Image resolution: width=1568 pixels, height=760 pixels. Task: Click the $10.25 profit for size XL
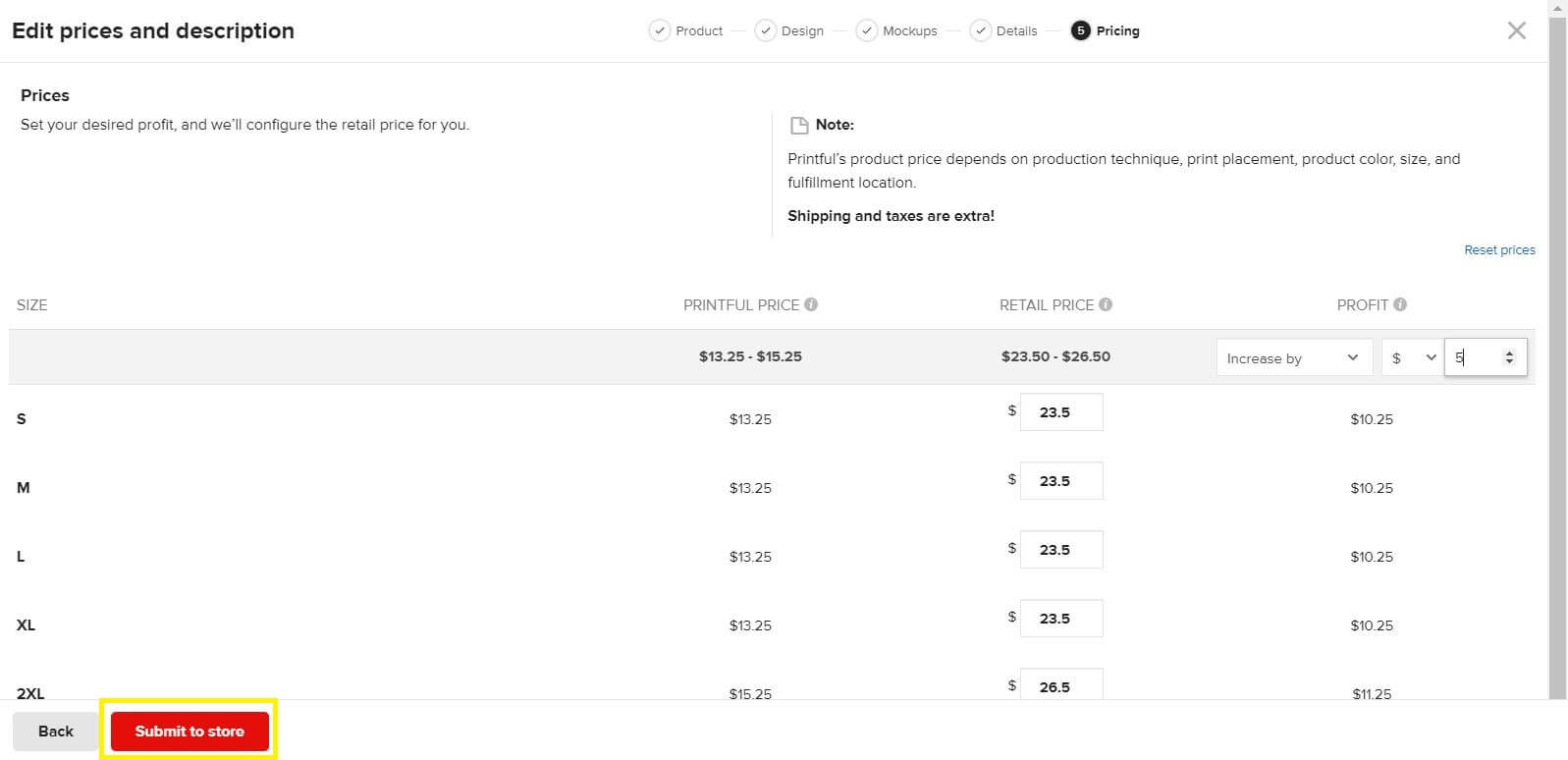[1372, 625]
